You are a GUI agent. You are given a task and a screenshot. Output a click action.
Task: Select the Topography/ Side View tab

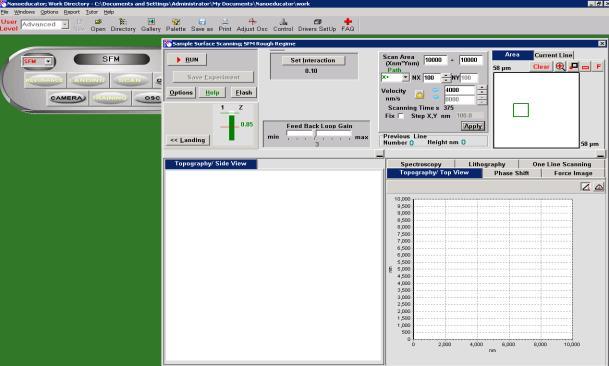pos(211,164)
